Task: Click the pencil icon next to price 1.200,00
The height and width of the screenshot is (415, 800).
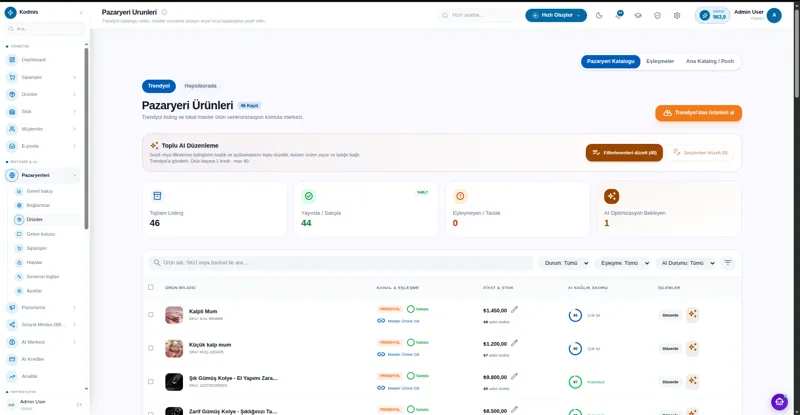Action: click(x=514, y=343)
